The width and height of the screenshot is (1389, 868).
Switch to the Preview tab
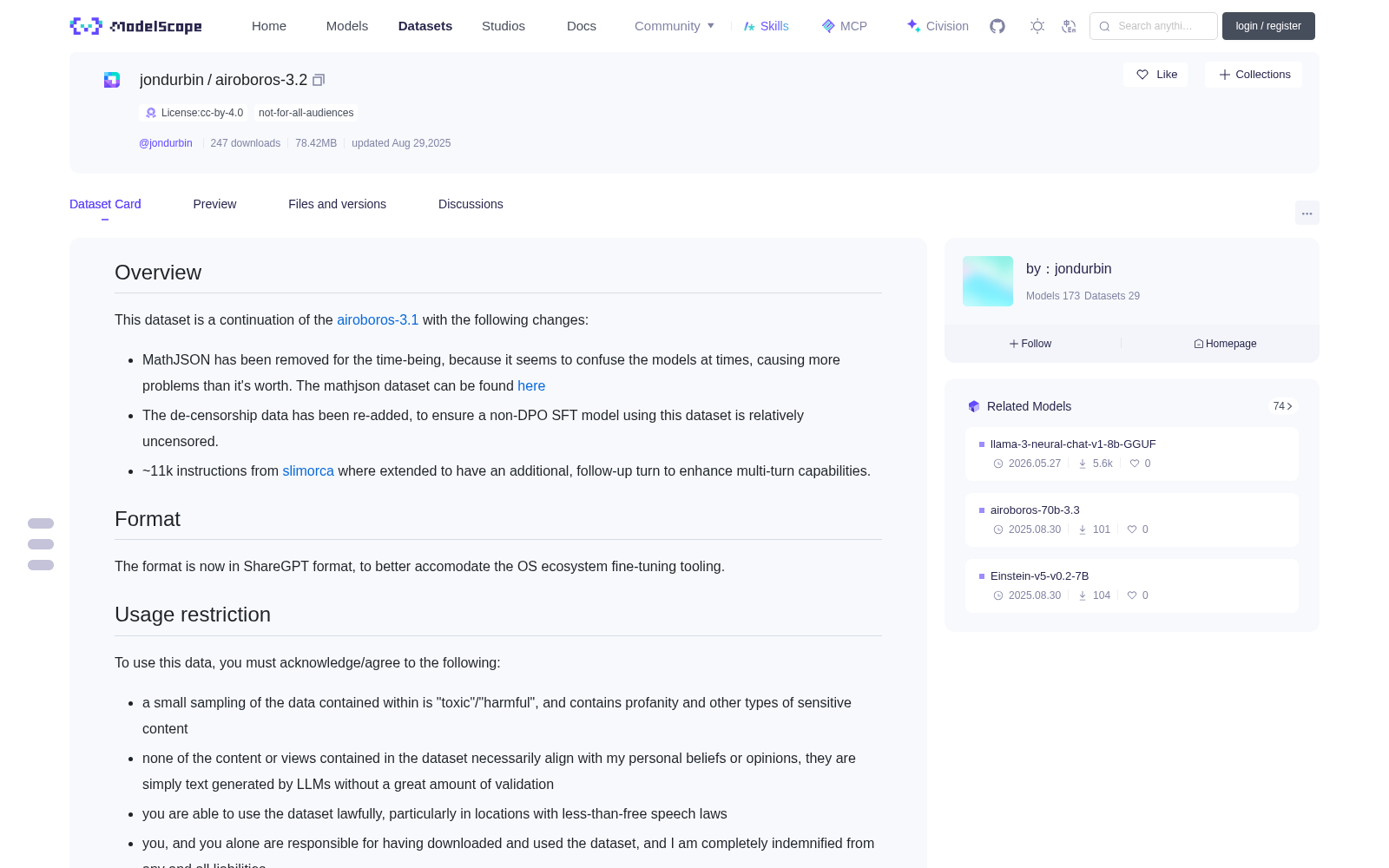pos(214,204)
